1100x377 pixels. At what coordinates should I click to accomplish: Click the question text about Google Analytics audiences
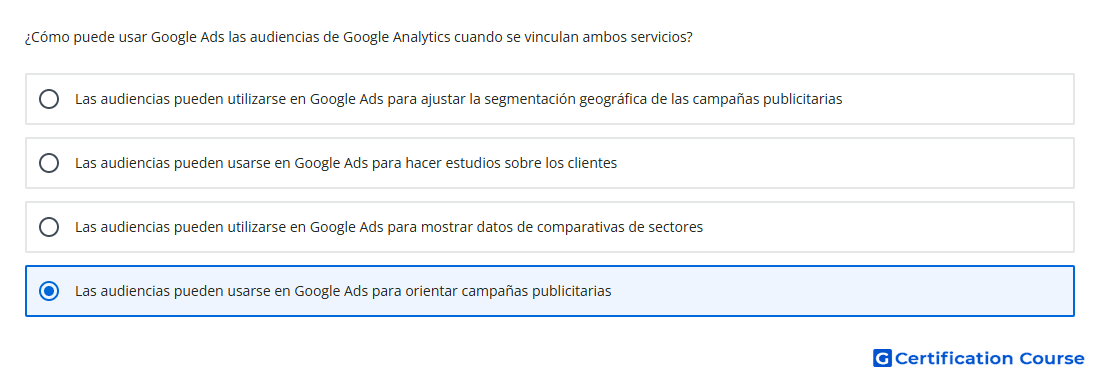coord(358,37)
